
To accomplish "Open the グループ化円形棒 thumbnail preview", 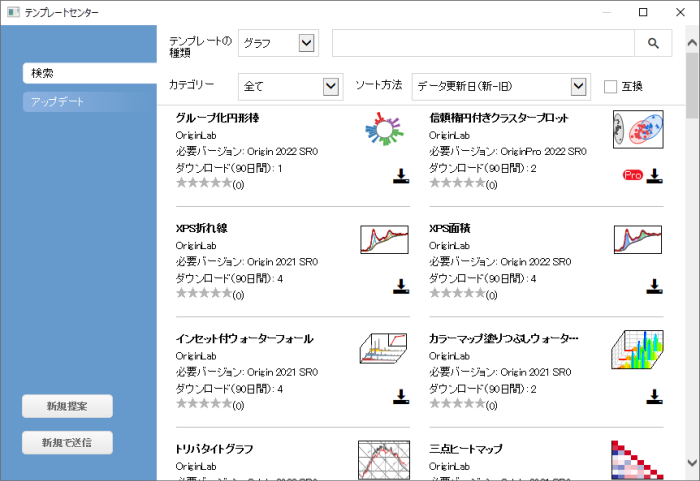I will coord(384,129).
